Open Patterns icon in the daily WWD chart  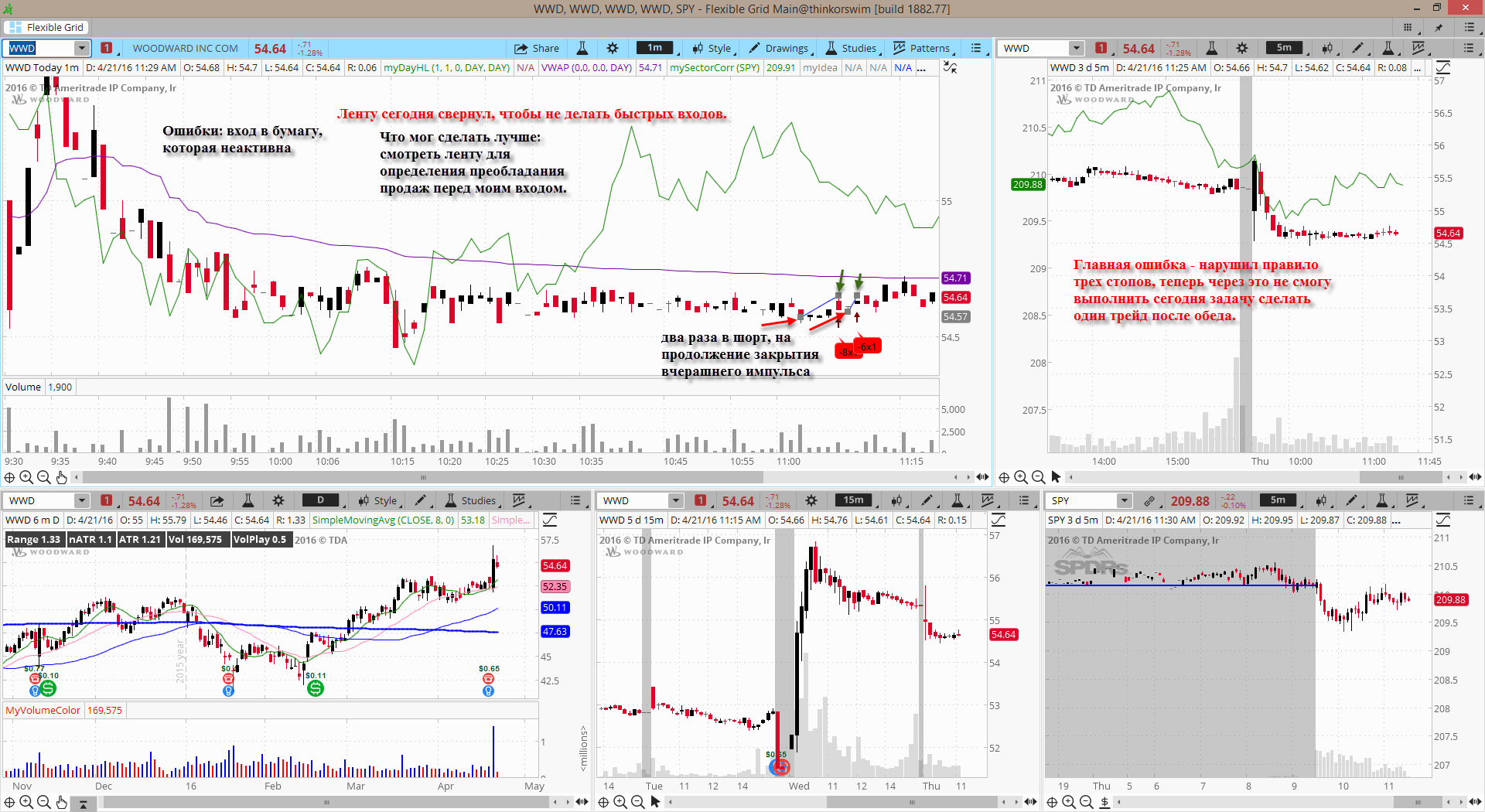pos(520,500)
